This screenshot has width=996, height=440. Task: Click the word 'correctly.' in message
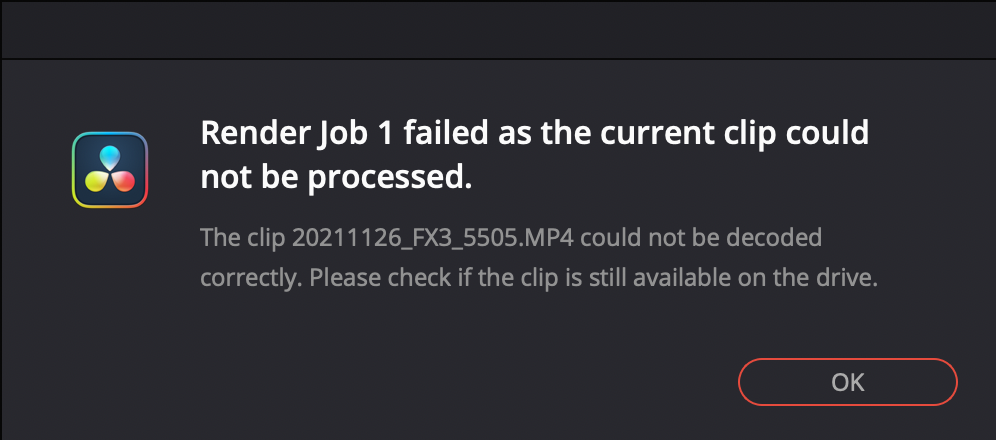[x=250, y=278]
